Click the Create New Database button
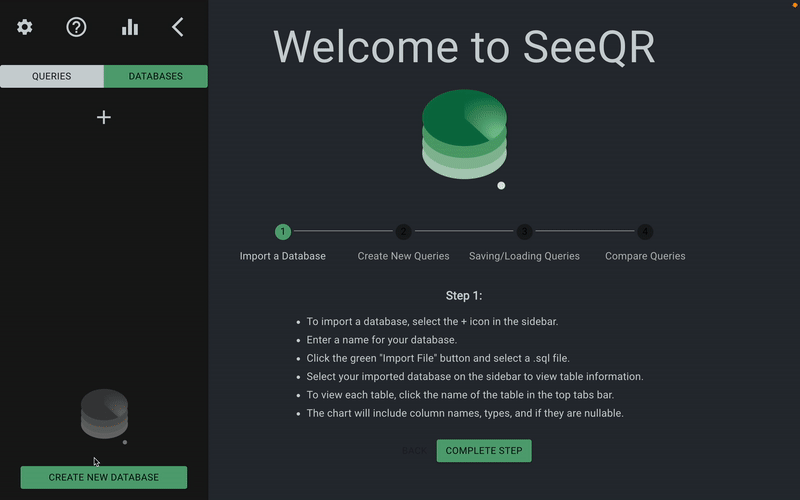The height and width of the screenshot is (500, 800). click(104, 478)
